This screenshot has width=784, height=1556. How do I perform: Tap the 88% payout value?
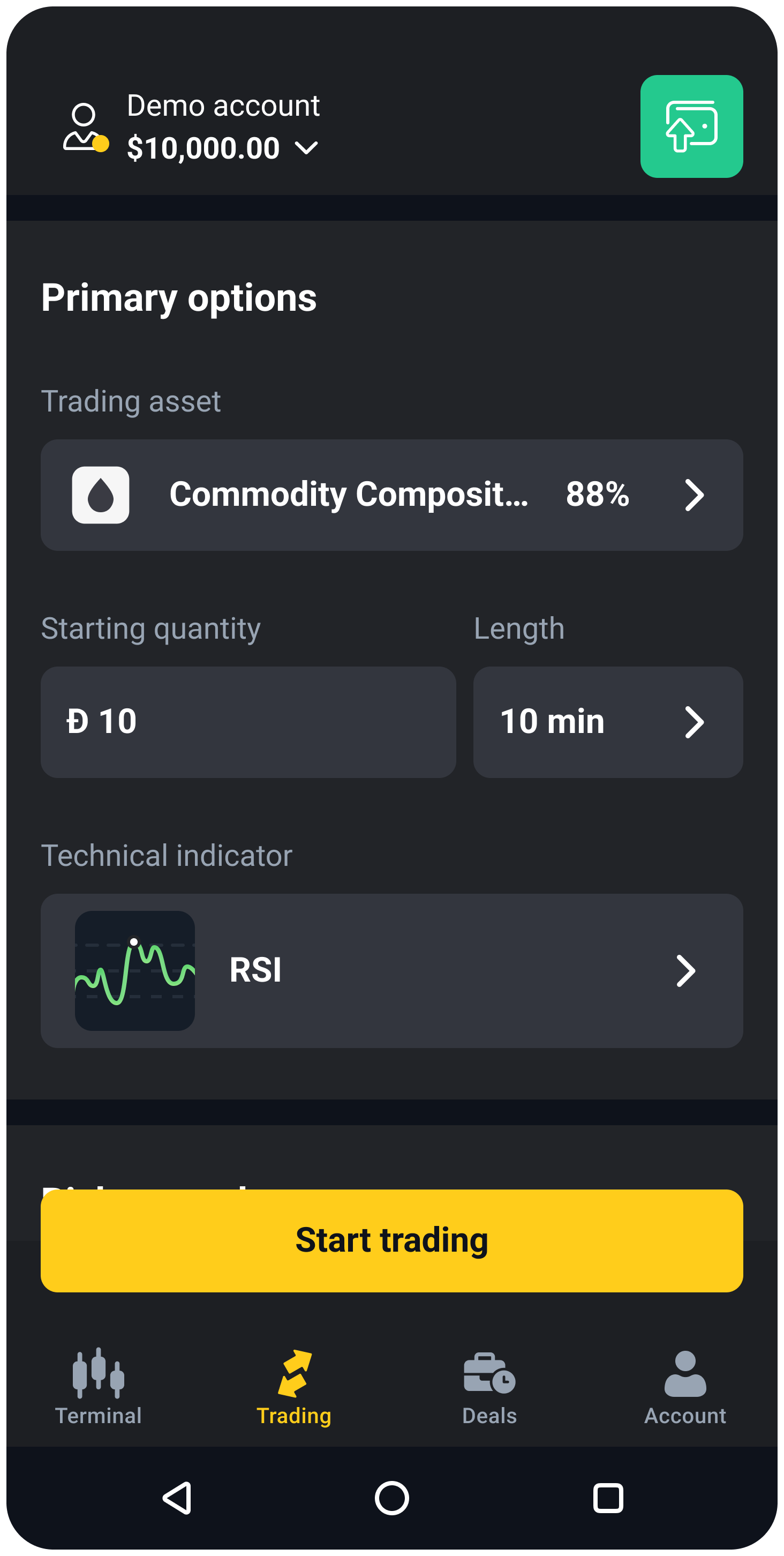597,495
